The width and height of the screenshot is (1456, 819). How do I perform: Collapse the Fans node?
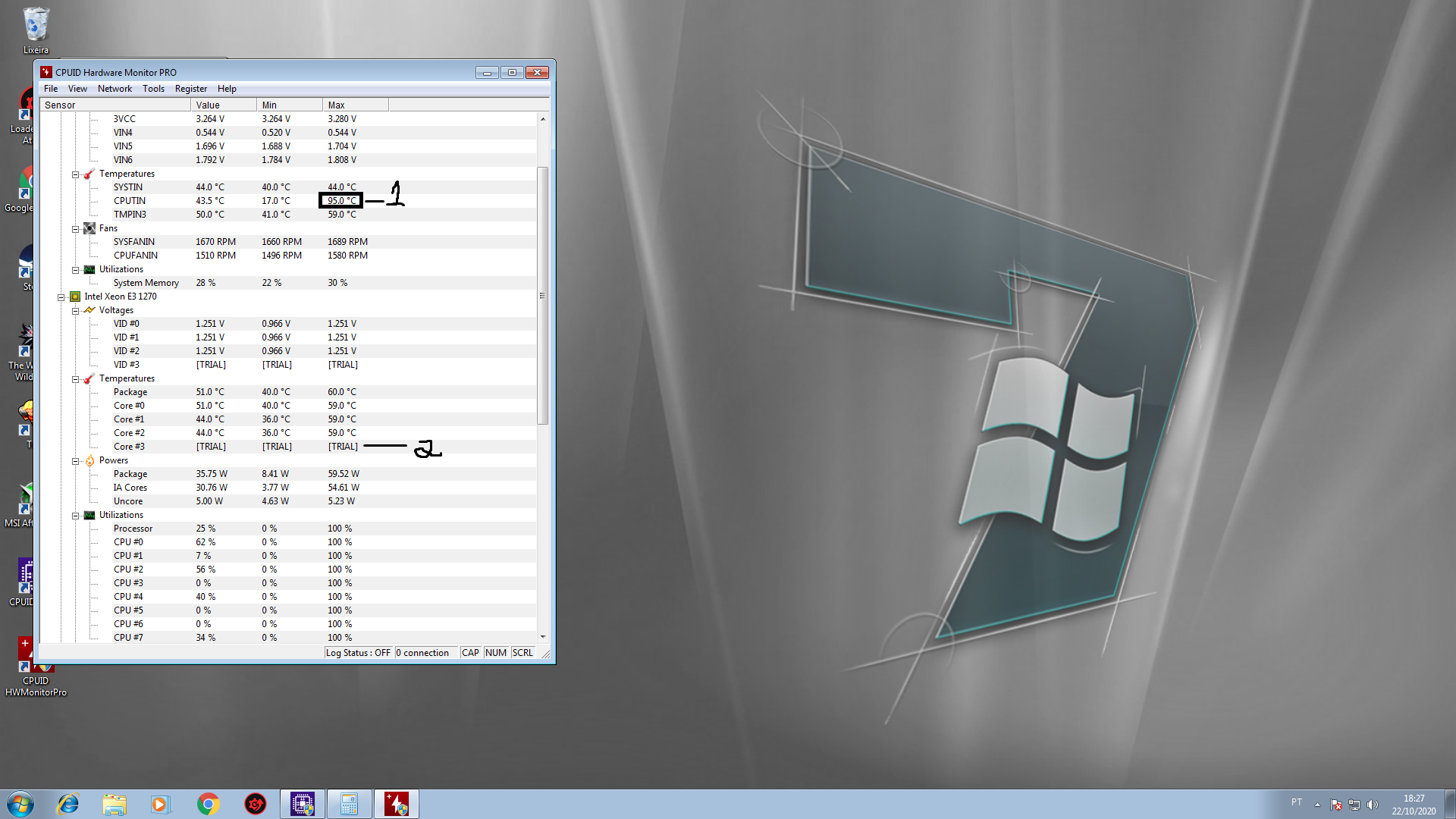(x=75, y=229)
